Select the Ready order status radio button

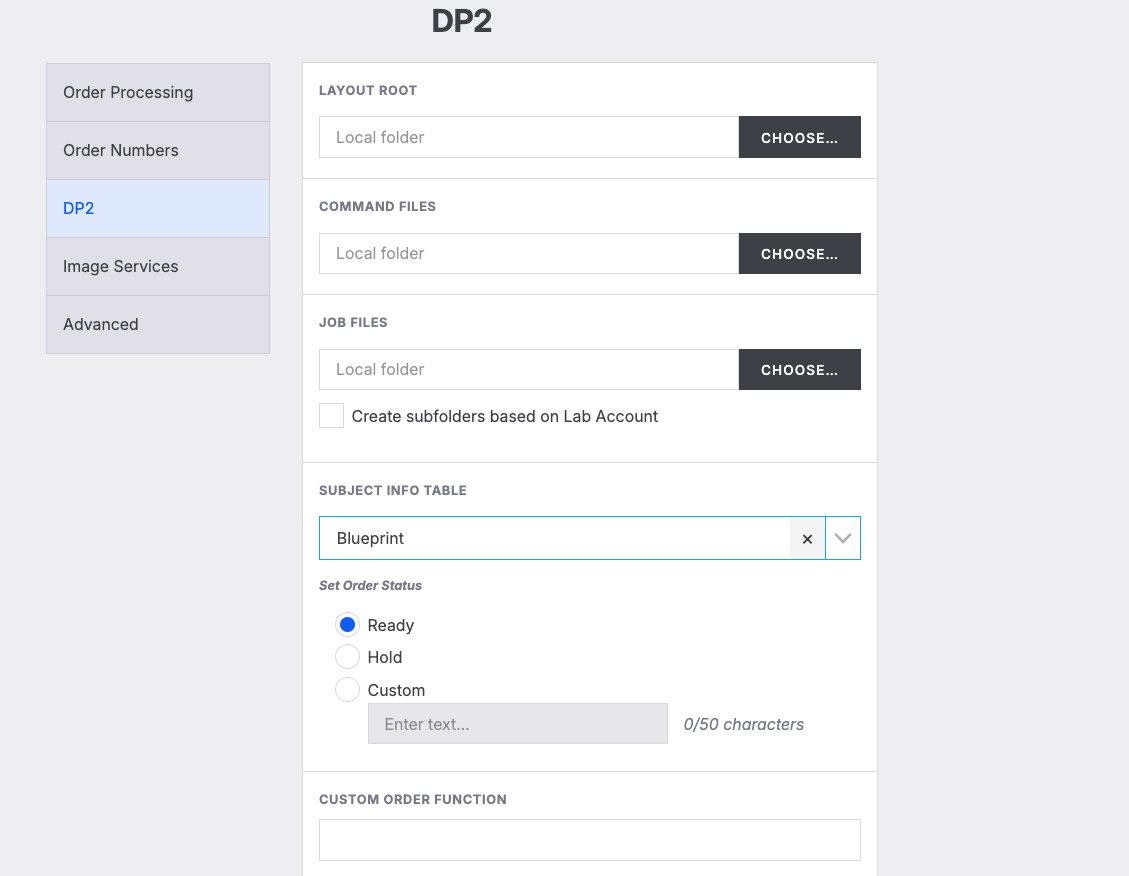click(347, 625)
